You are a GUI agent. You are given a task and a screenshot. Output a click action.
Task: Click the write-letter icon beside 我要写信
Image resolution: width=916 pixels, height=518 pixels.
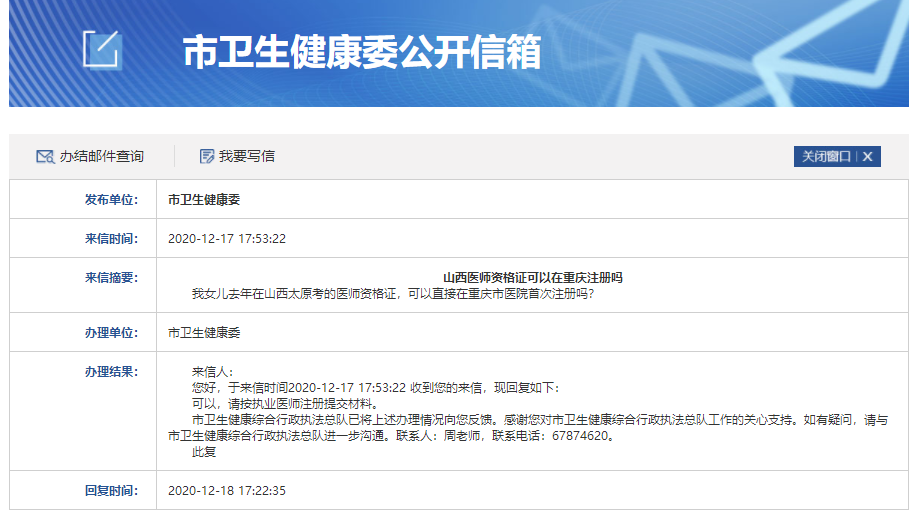click(x=207, y=156)
